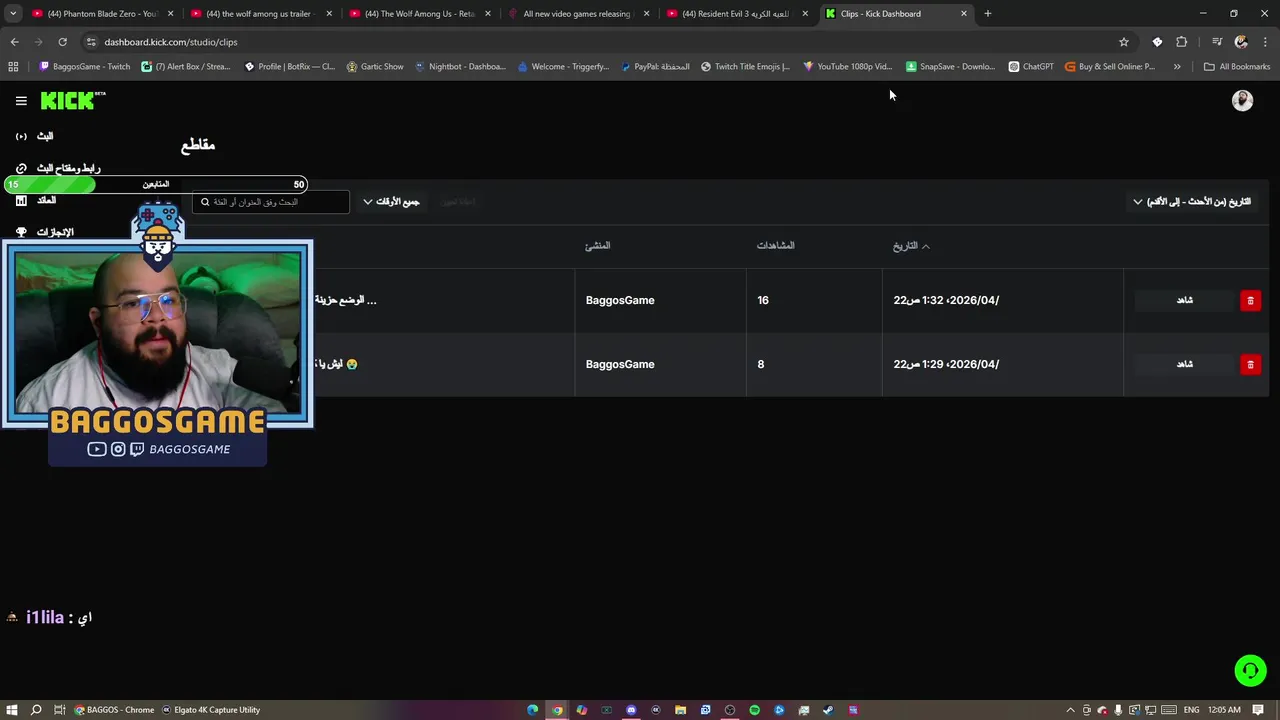Bookmark this page with the star
Screen dimensions: 1280x720
(x=1124, y=42)
